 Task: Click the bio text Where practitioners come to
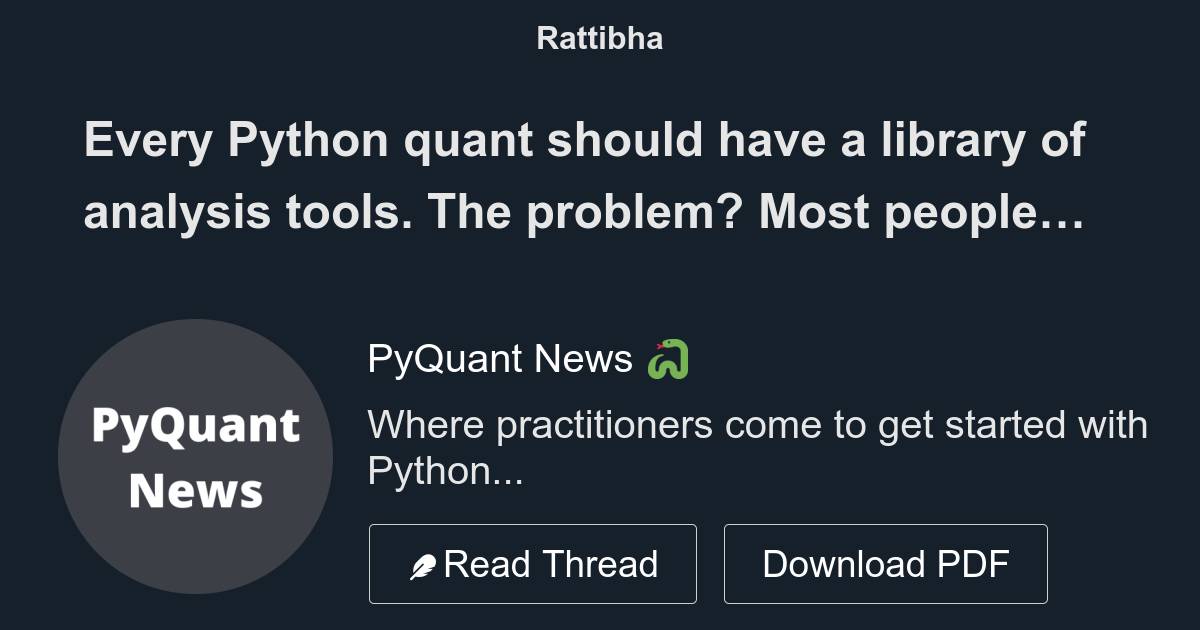758,425
